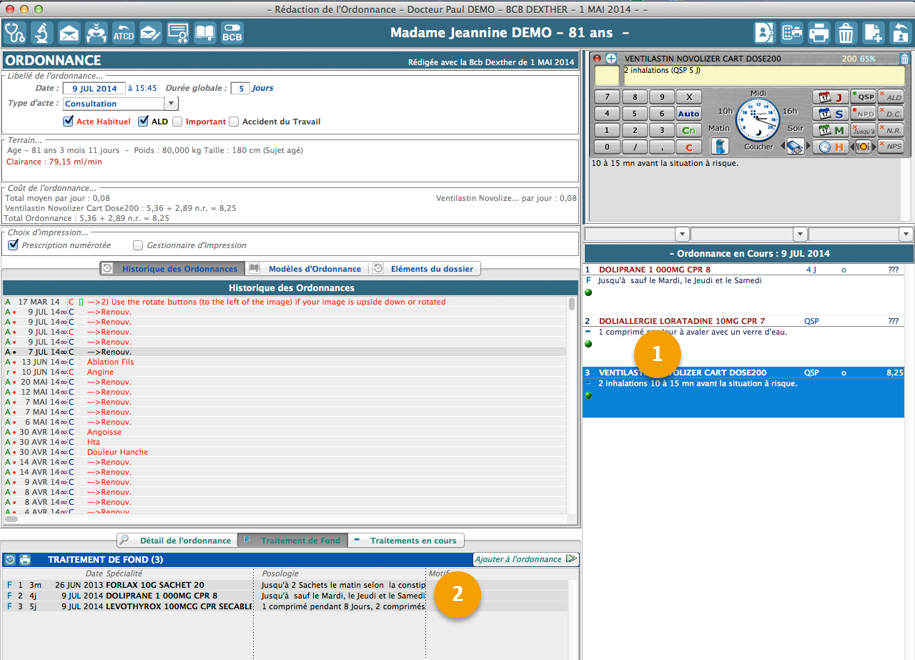Open the BCB drug database icon
This screenshot has width=915, height=660.
(x=232, y=33)
